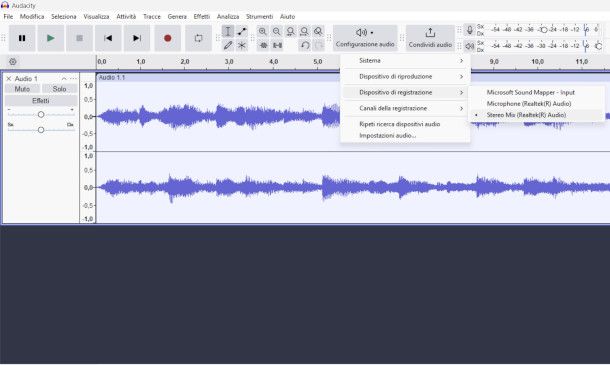This screenshot has width=610, height=365.
Task: Skip to end of the track
Action: (137, 38)
